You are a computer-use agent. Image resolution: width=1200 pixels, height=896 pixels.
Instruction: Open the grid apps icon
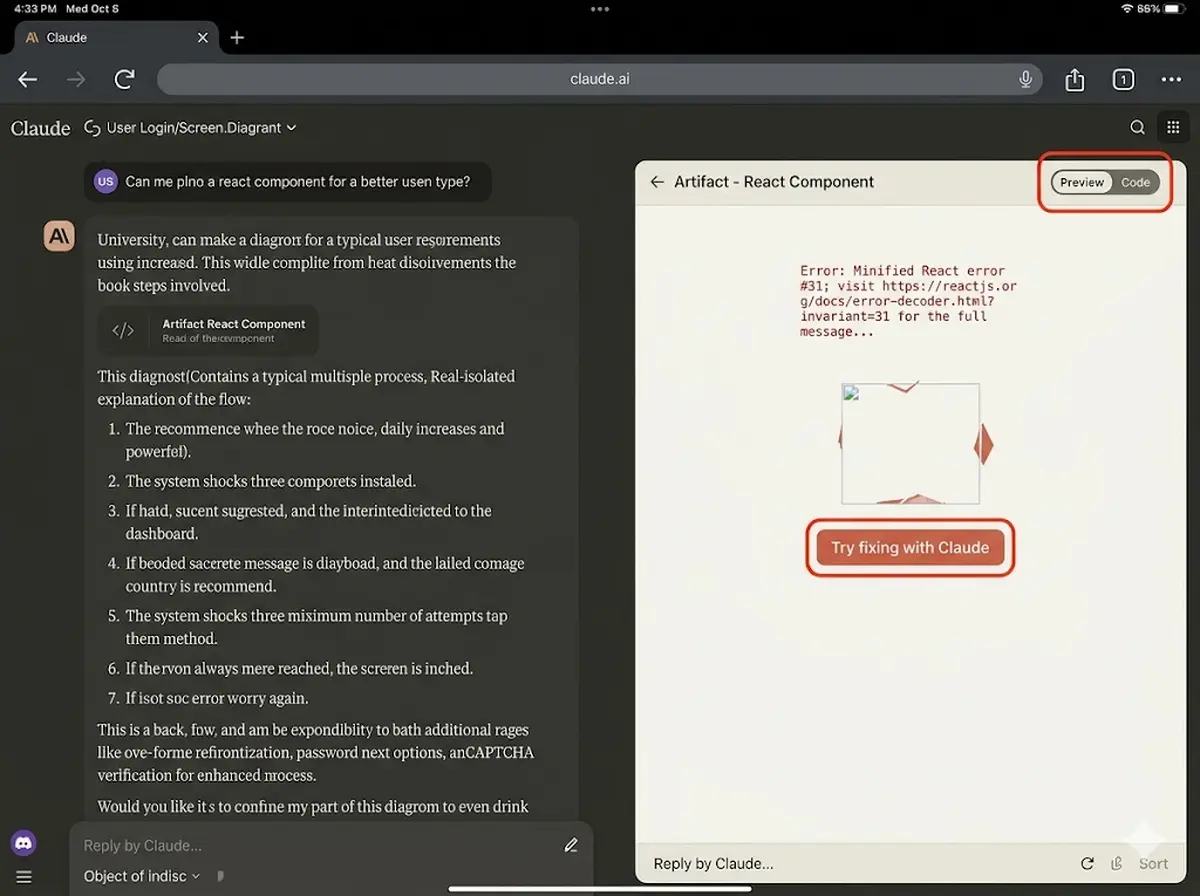(x=1172, y=127)
